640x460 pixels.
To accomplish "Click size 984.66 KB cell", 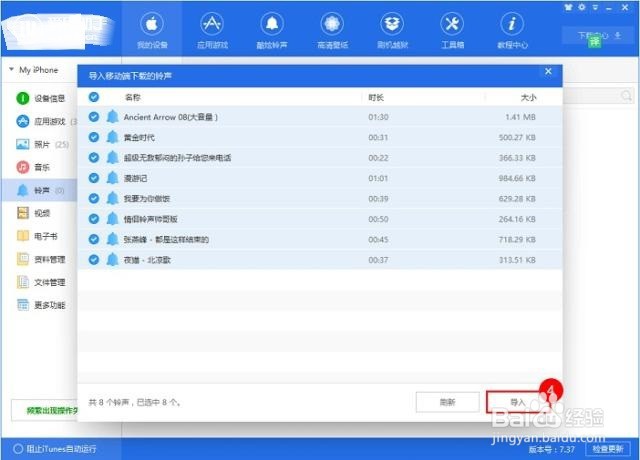I will 517,178.
